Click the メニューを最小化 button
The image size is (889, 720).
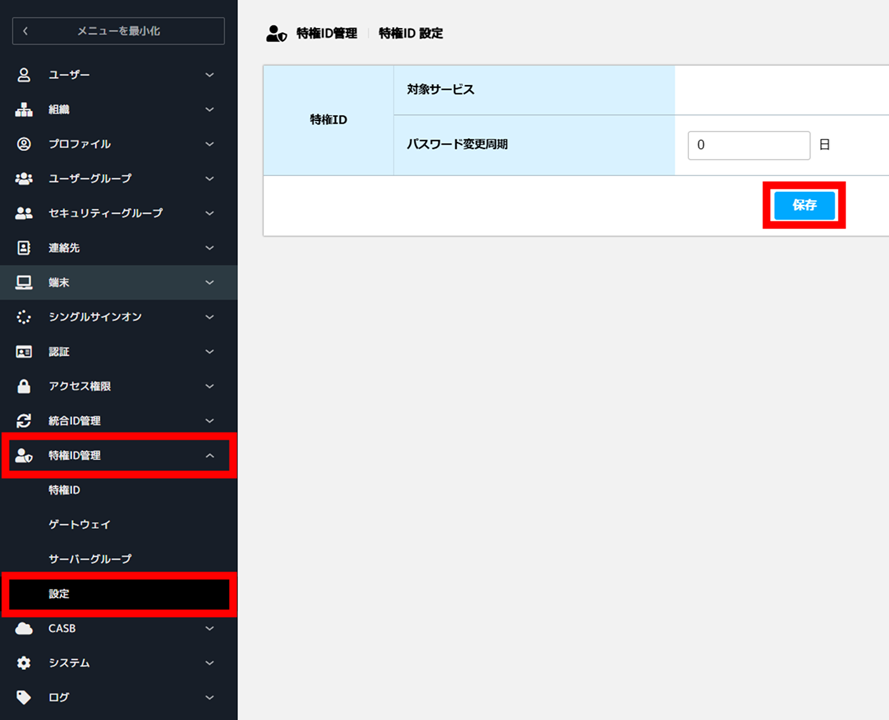(x=118, y=31)
